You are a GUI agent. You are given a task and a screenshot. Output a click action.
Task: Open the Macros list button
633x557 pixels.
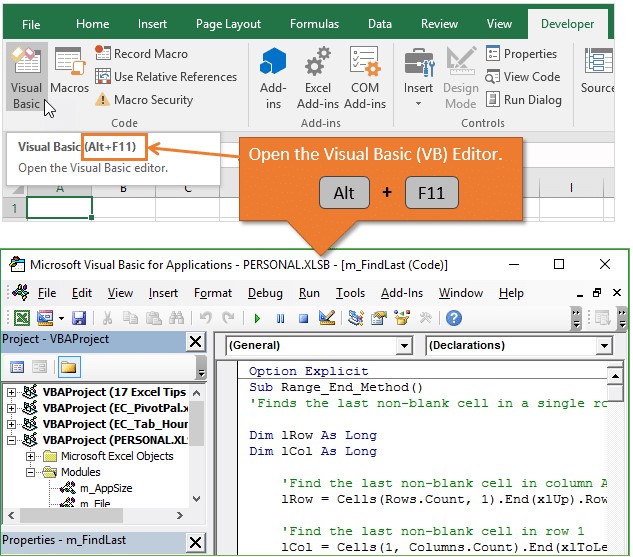coord(69,72)
